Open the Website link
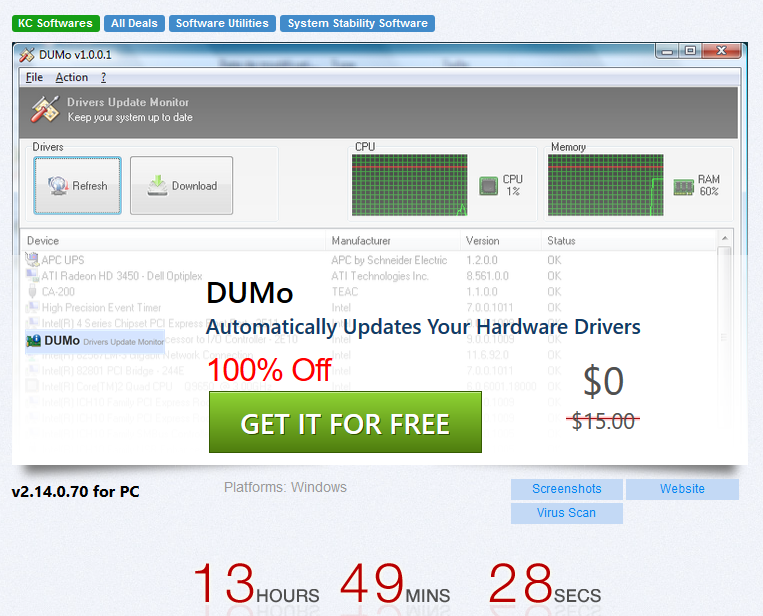 point(682,489)
